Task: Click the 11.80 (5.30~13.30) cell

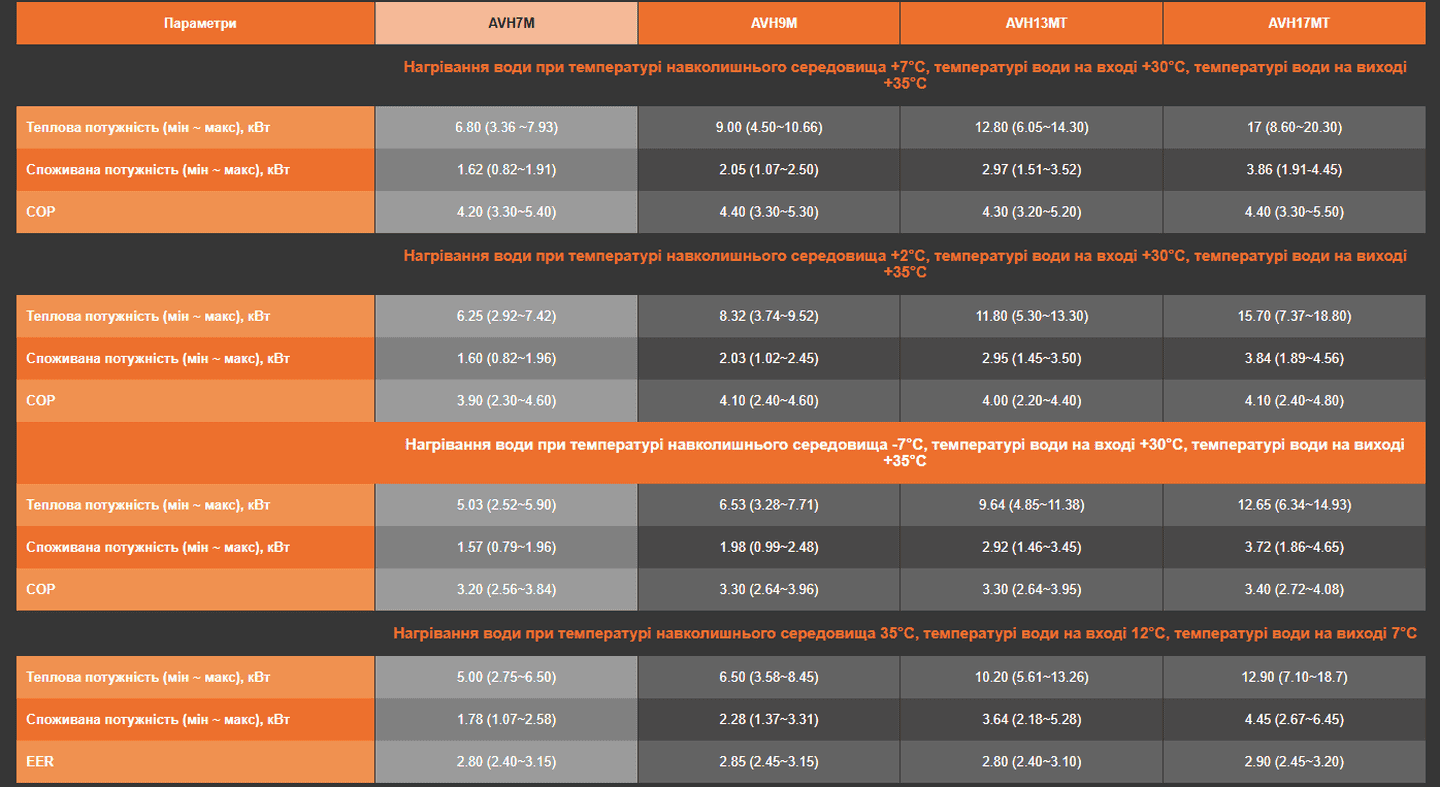Action: tap(1031, 316)
